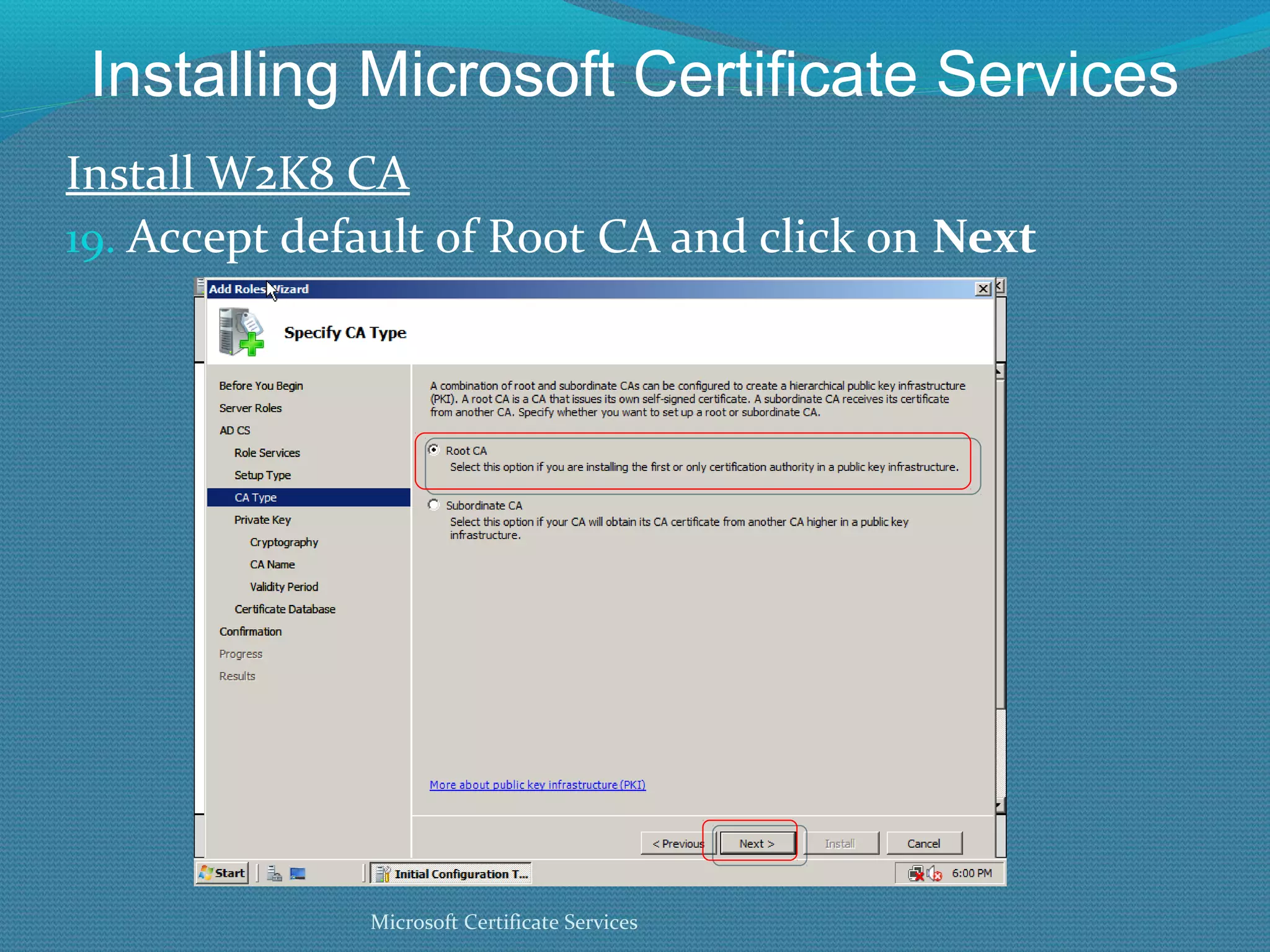Click the Specify CA Type heading
Screen dimensions: 1270x952
pos(345,333)
